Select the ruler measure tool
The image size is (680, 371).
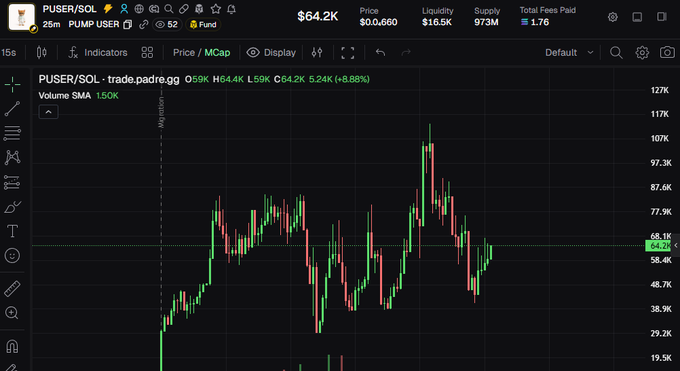click(x=12, y=289)
